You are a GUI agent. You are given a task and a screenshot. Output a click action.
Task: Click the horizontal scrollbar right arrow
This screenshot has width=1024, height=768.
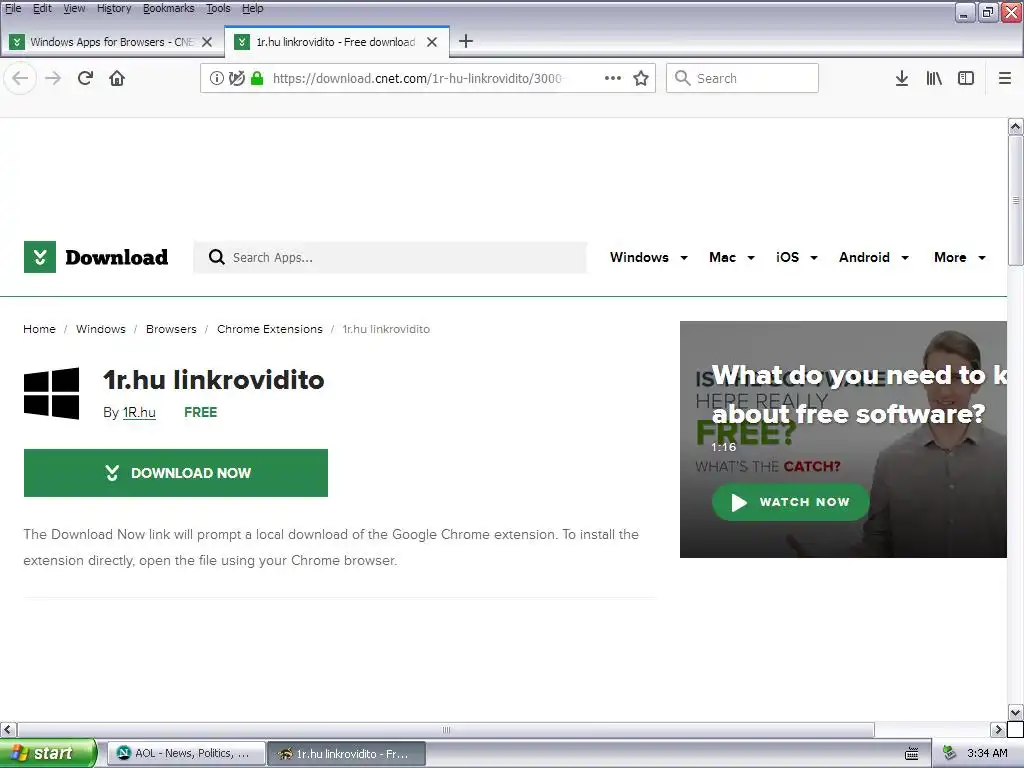coord(999,729)
